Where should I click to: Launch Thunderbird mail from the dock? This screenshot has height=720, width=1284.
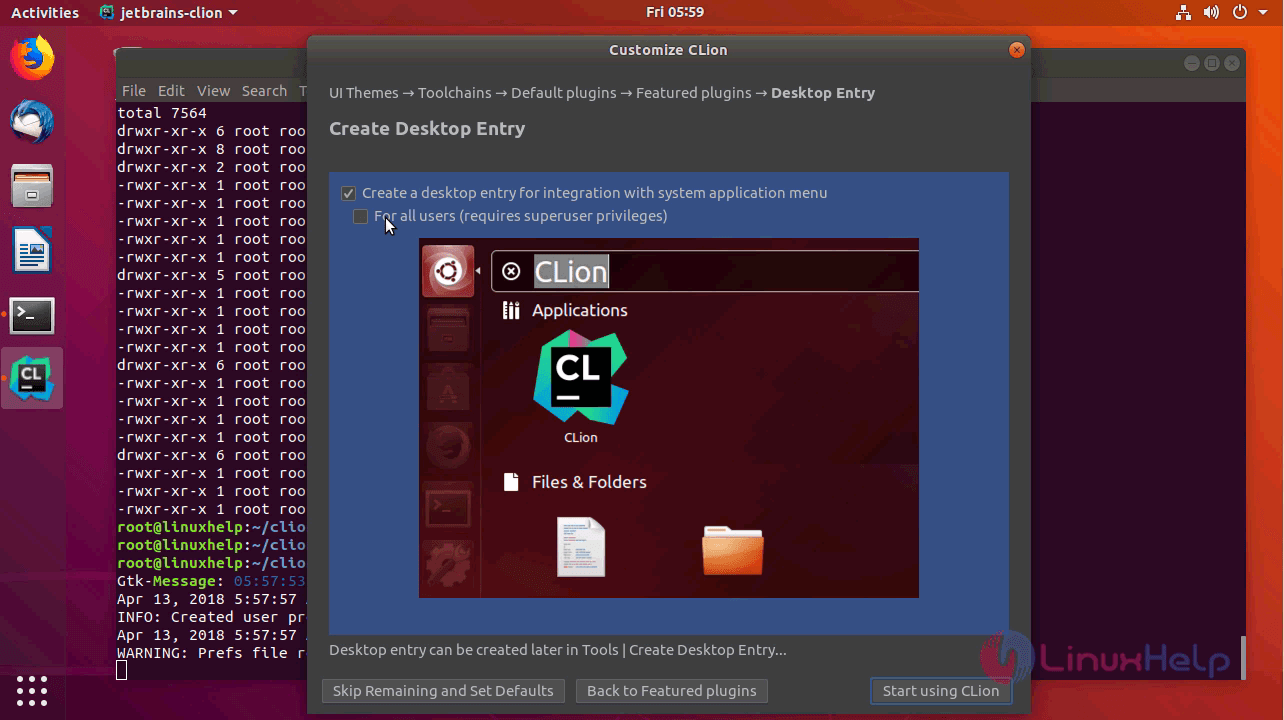coord(32,122)
